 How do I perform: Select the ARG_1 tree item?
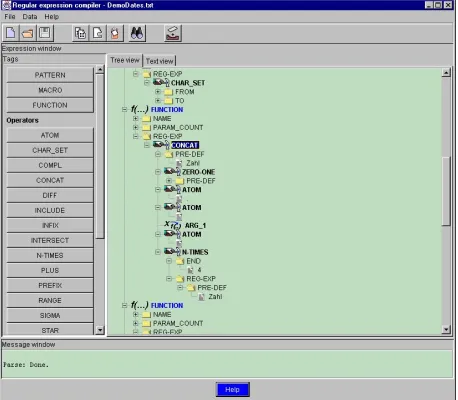coord(195,226)
